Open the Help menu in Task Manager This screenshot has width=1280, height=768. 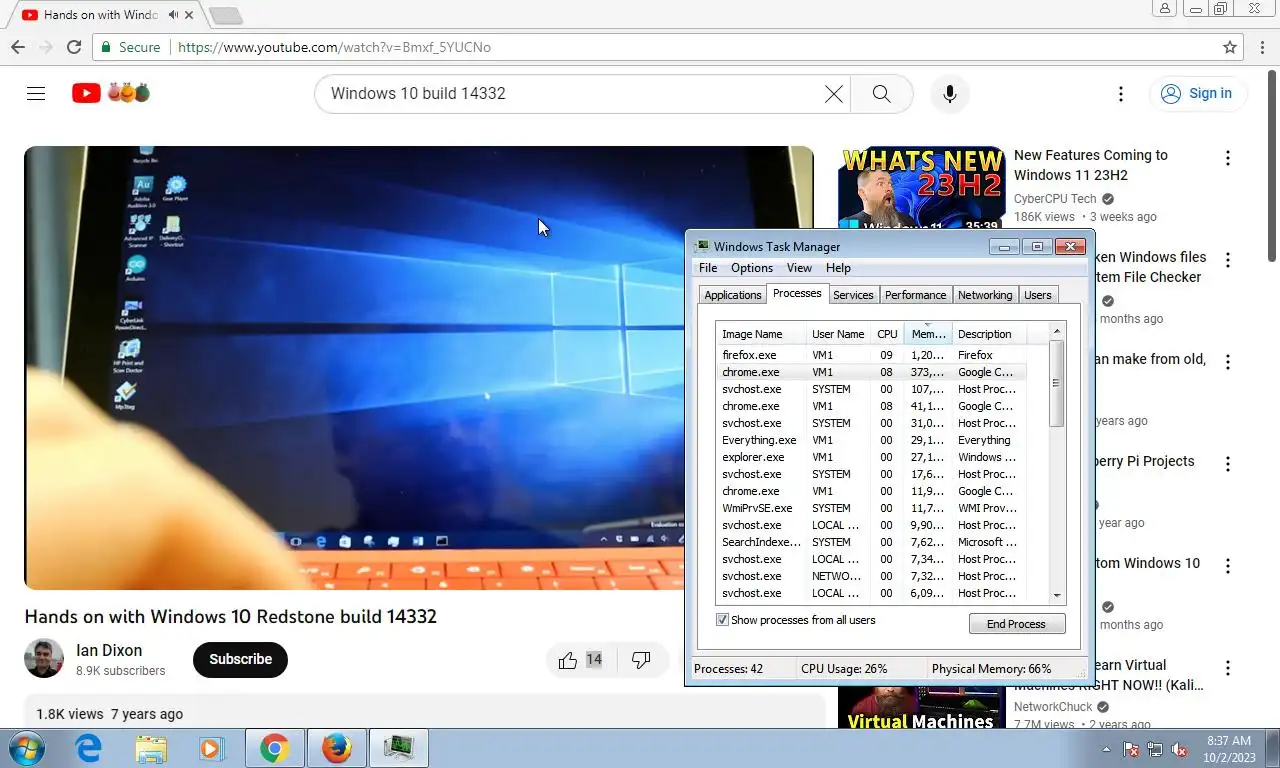pos(838,268)
